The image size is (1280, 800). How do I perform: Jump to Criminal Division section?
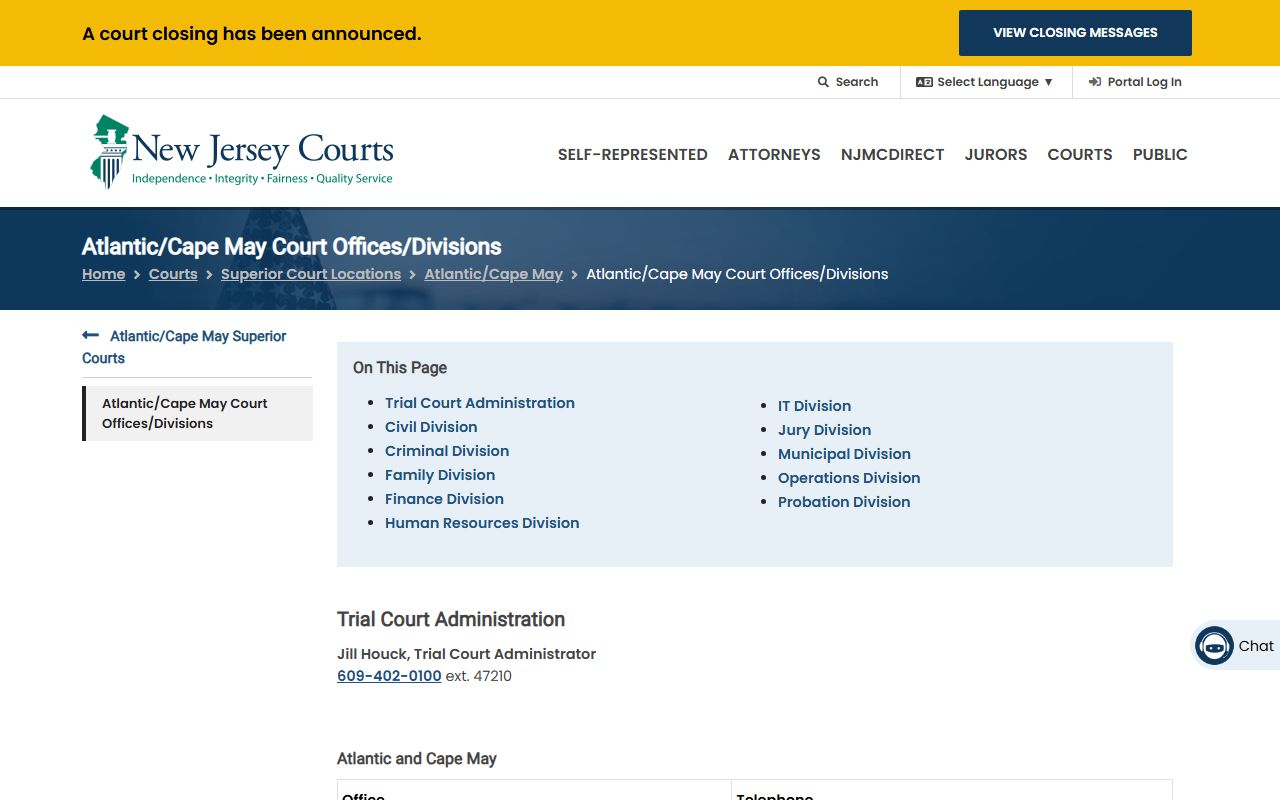[447, 451]
